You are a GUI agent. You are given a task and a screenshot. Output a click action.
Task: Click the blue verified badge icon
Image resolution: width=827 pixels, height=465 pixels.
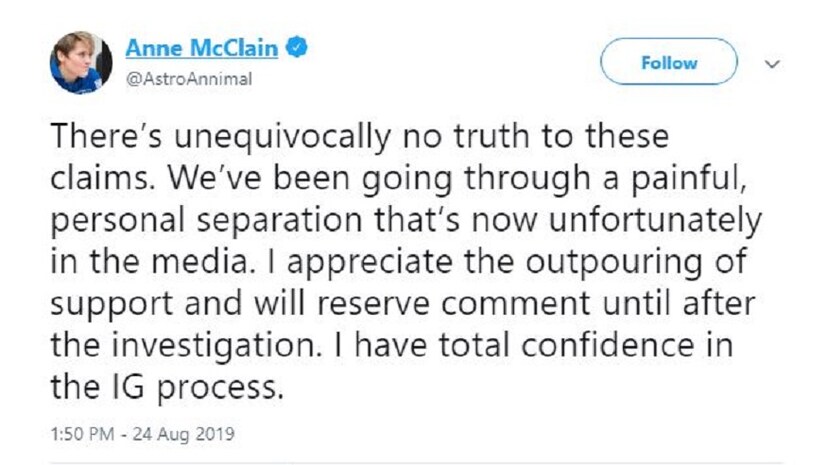coord(299,47)
